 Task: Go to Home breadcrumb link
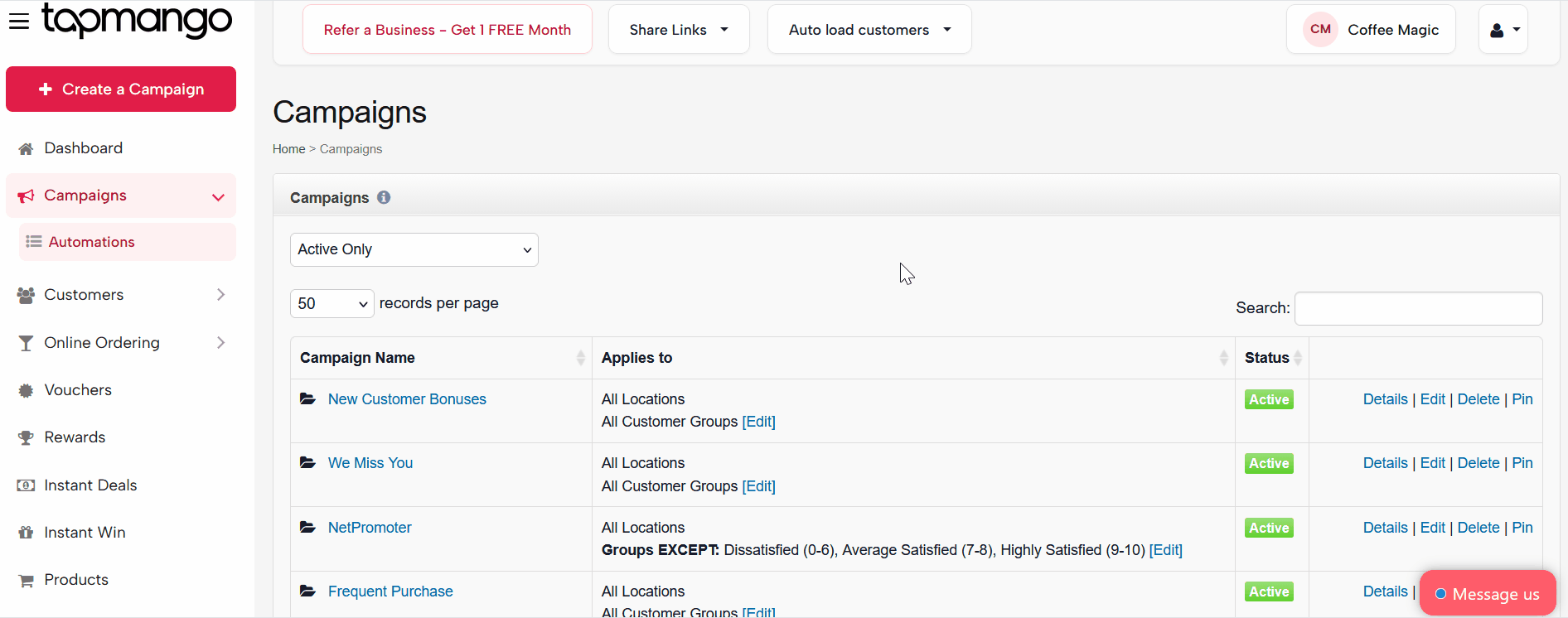coord(289,149)
